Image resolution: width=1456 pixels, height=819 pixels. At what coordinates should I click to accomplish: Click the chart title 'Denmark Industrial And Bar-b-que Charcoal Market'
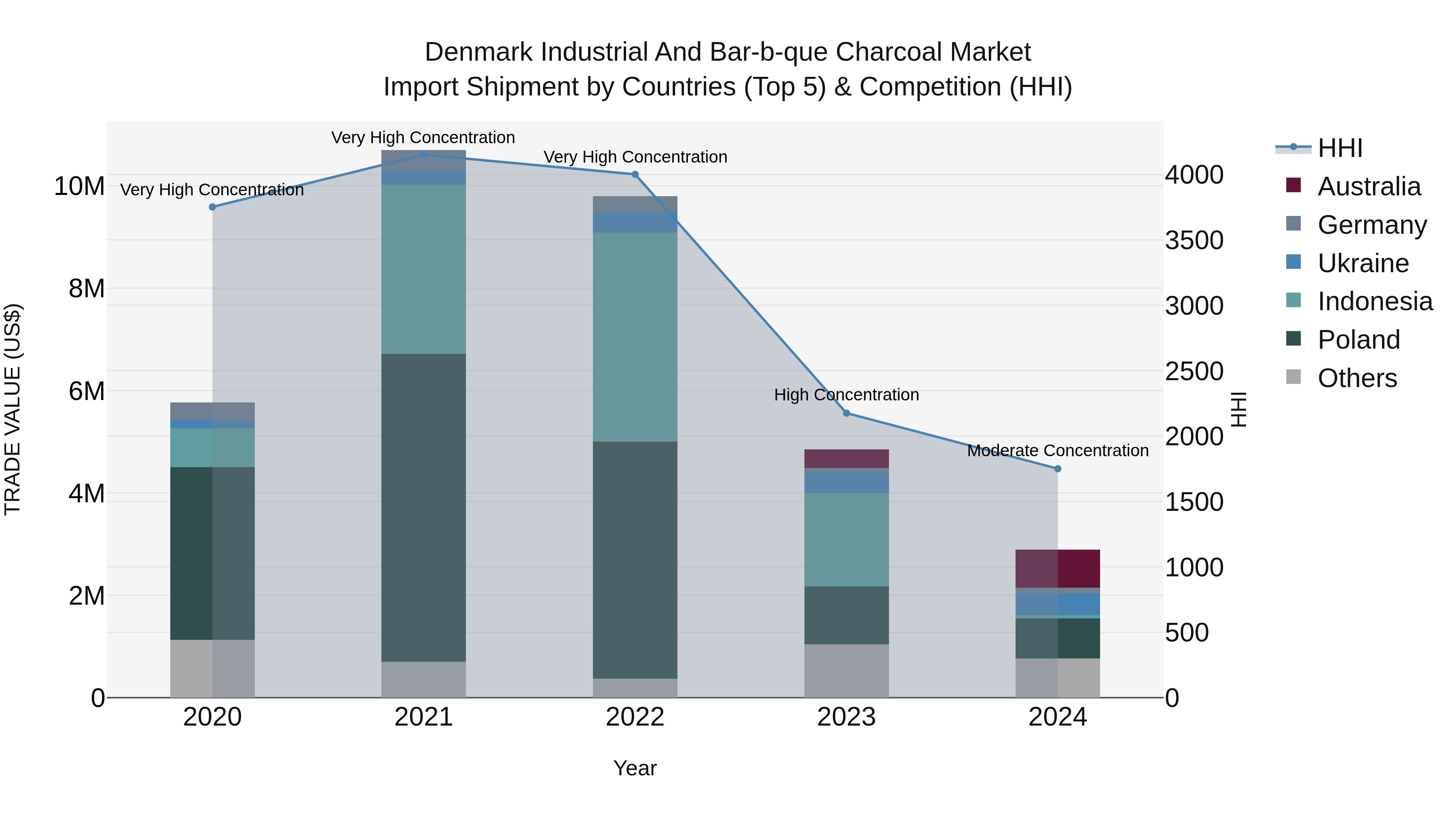pos(728,52)
